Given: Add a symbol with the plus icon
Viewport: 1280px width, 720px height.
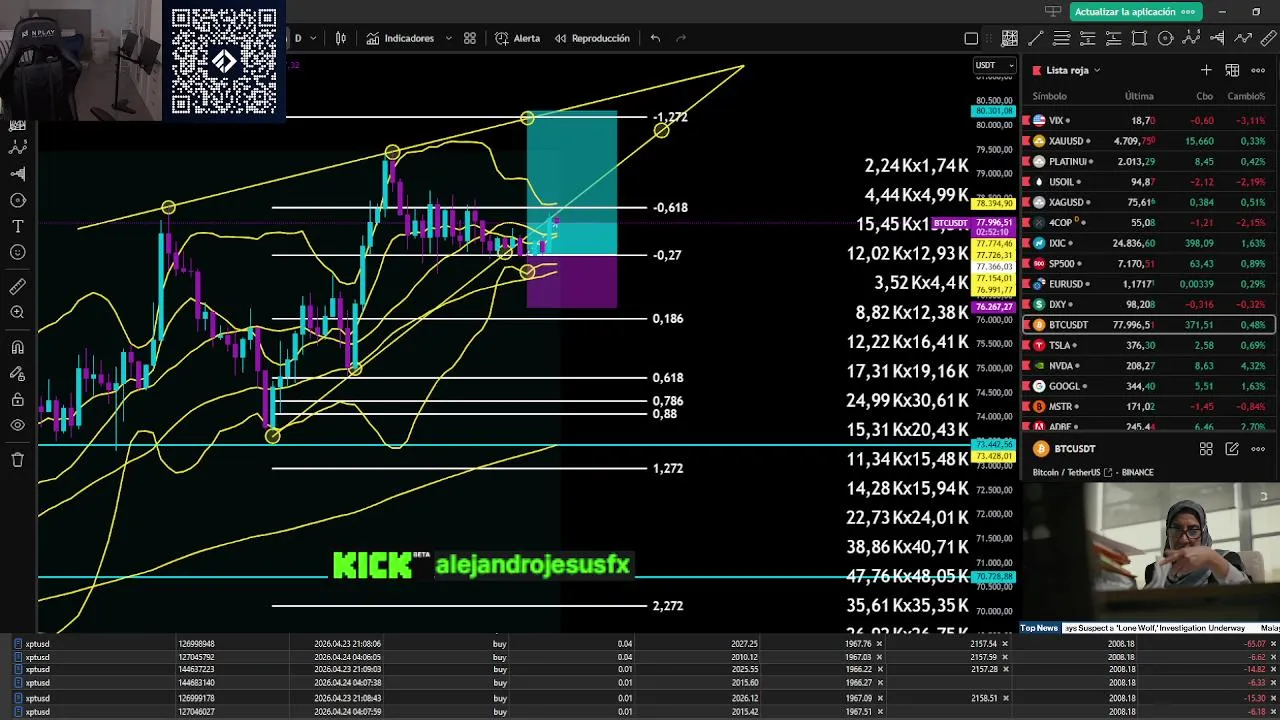Looking at the screenshot, I should tap(1206, 70).
